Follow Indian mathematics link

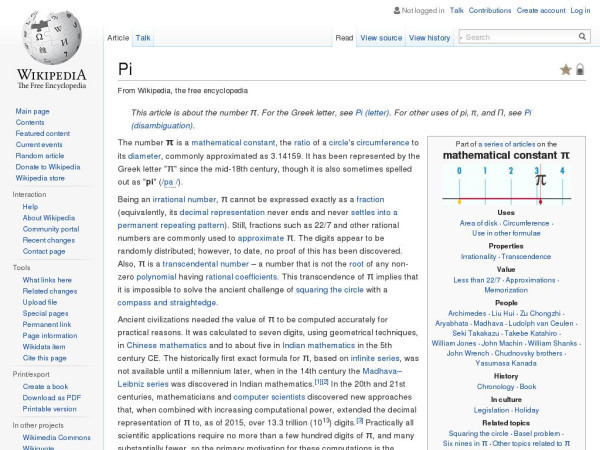click(319, 345)
